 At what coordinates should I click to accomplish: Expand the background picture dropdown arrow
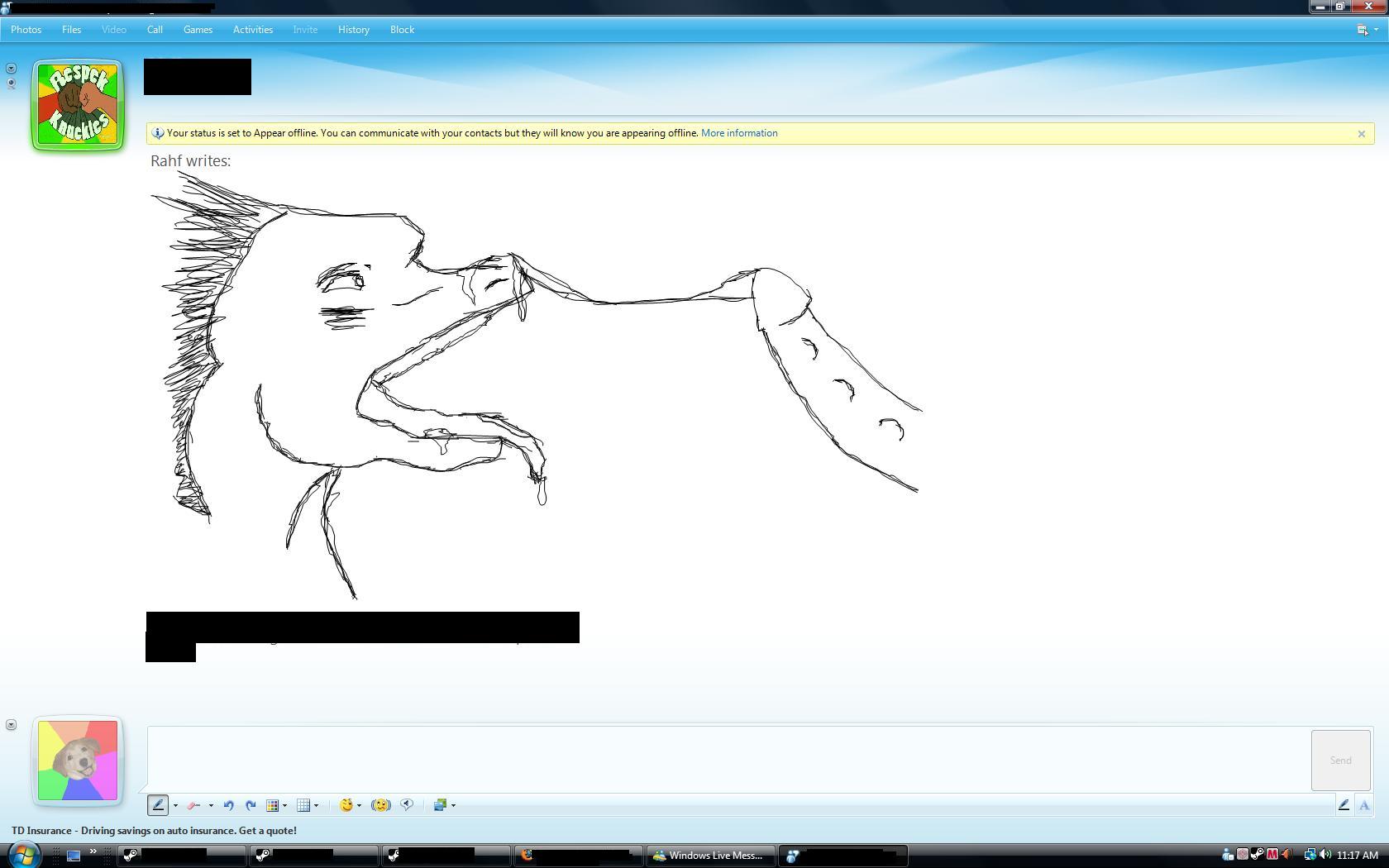coord(453,805)
